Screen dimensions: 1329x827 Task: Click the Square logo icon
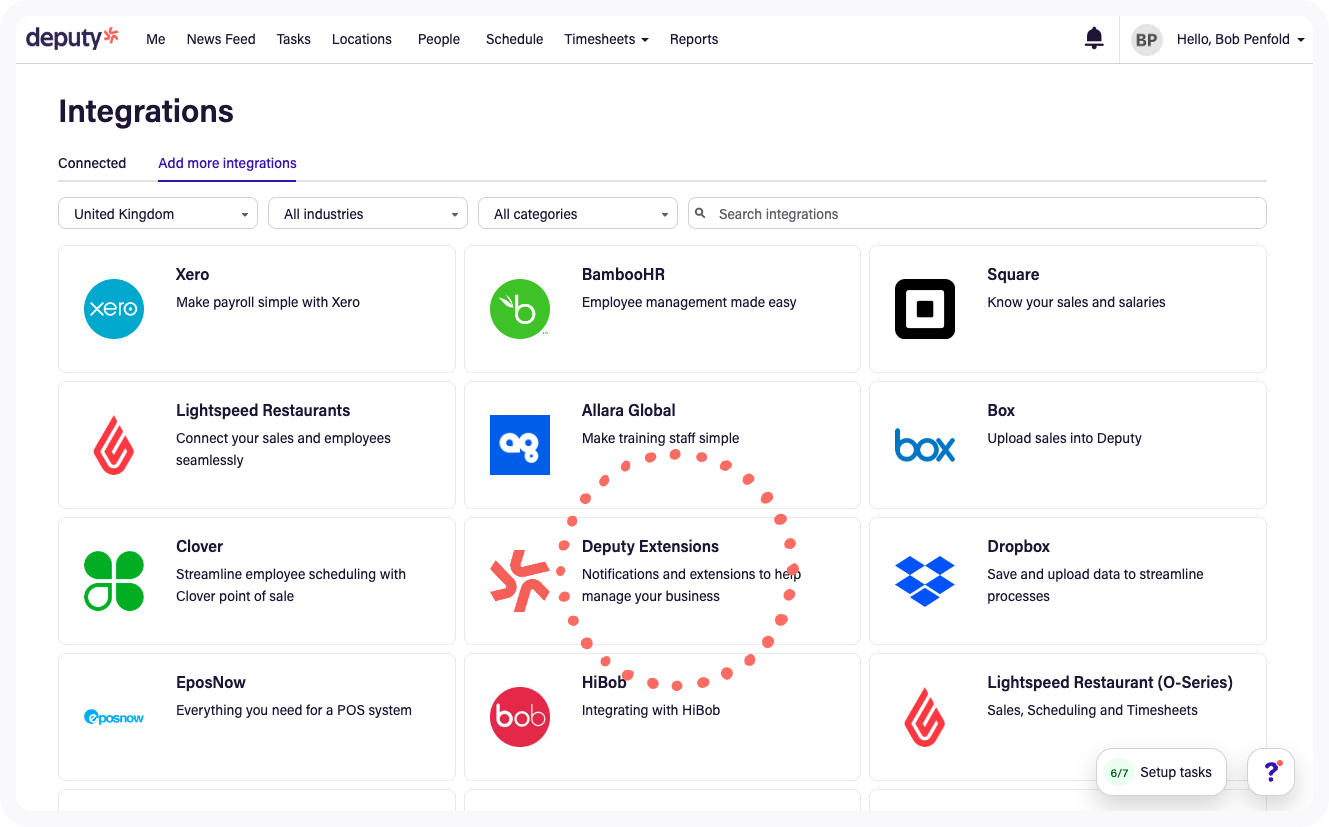click(925, 309)
